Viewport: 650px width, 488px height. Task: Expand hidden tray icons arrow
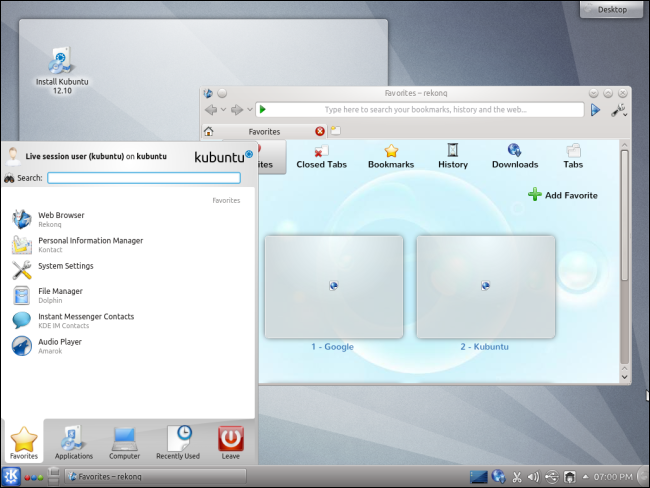585,477
